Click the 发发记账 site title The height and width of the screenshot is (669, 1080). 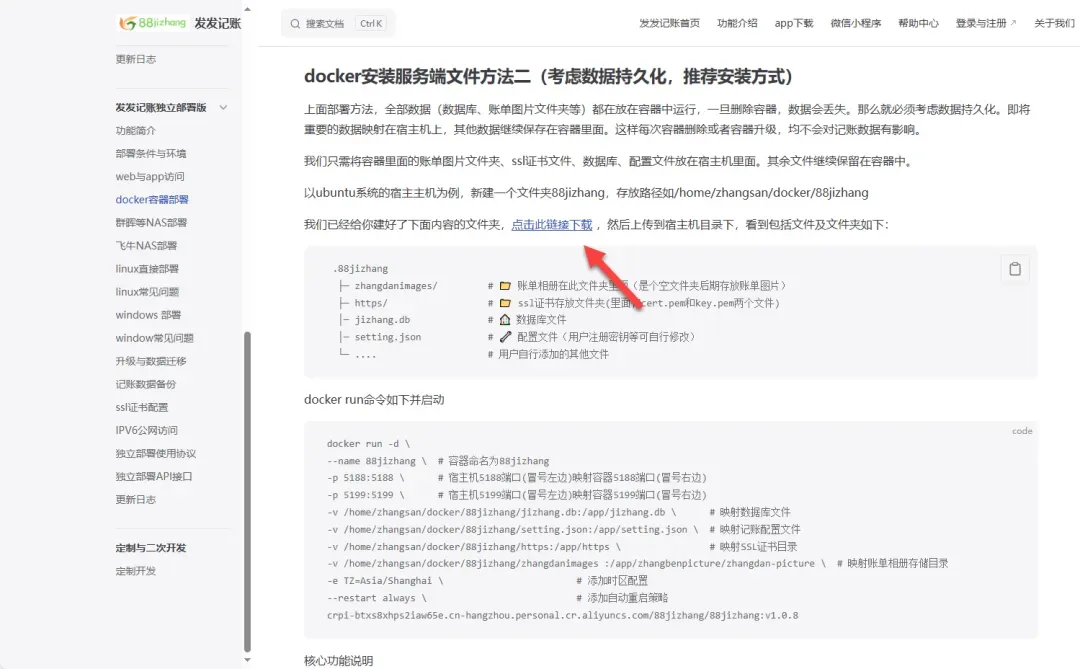[x=218, y=23]
